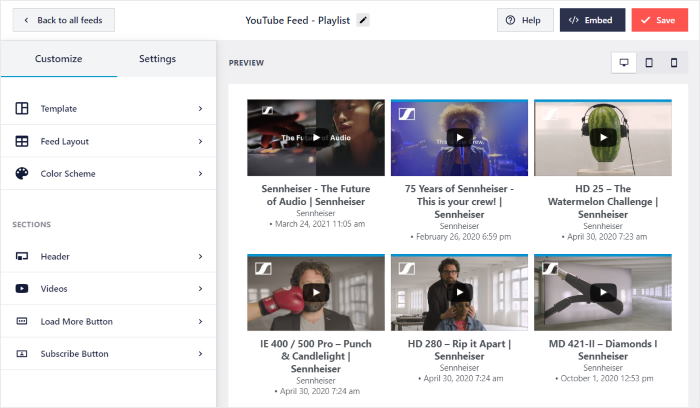
Task: Play HD 280 Rip it Apart video
Action: [460, 292]
